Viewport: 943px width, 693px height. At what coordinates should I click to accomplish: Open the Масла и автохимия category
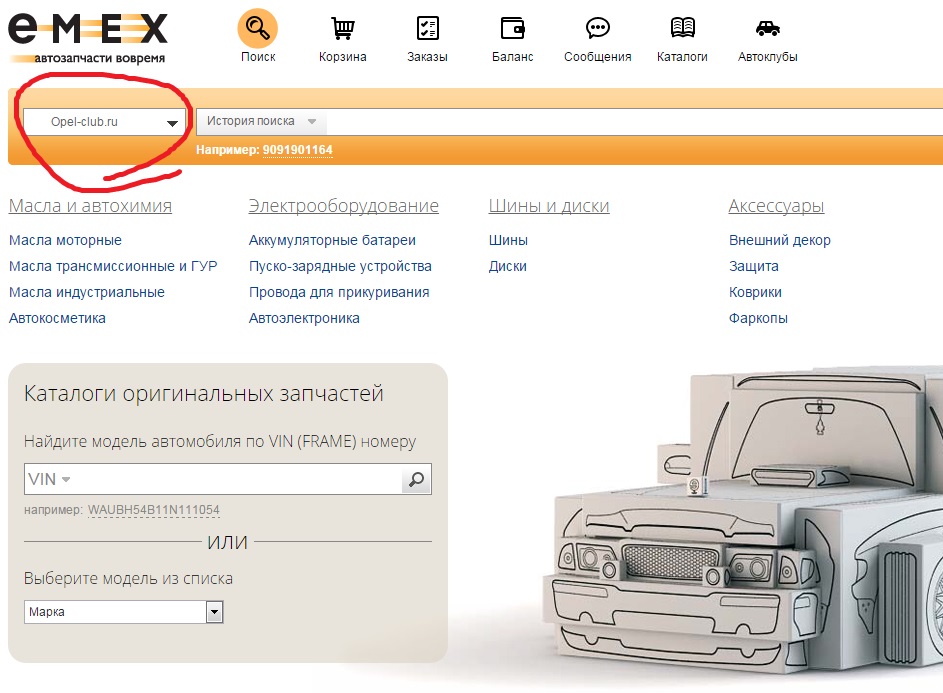[90, 206]
